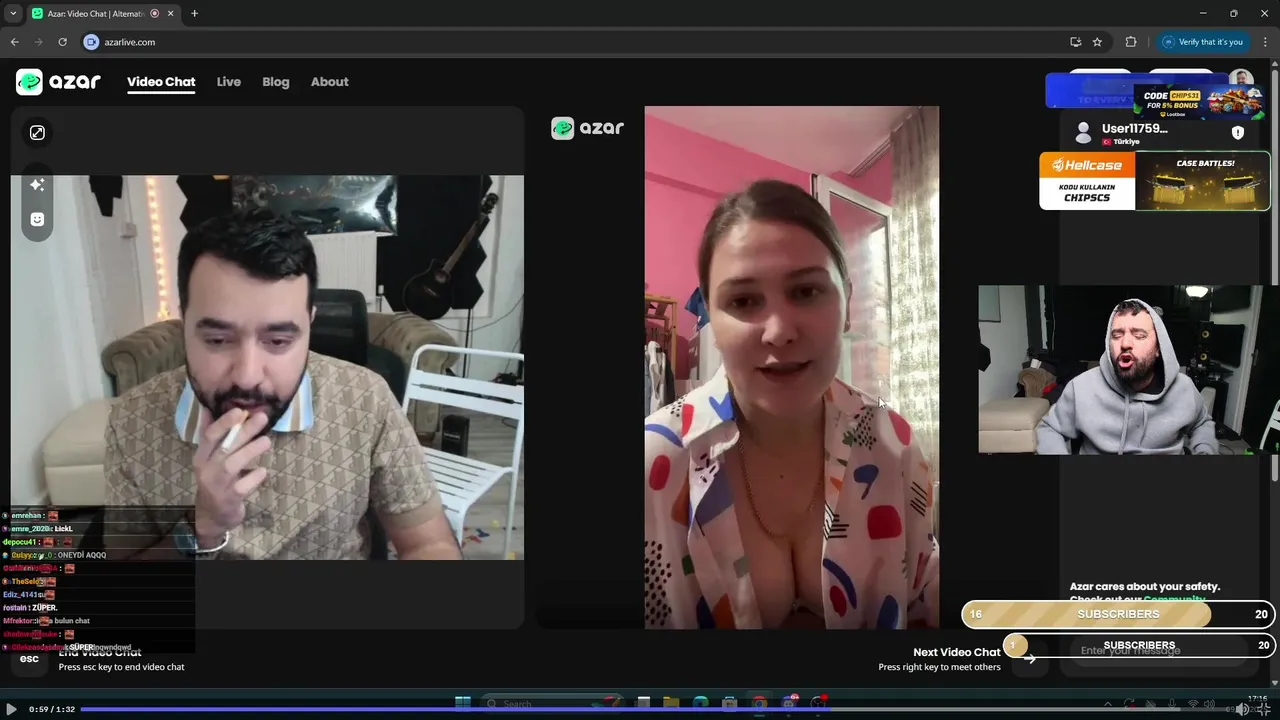Go forward with the browser forward arrow
Viewport: 1280px width, 720px height.
pos(39,42)
